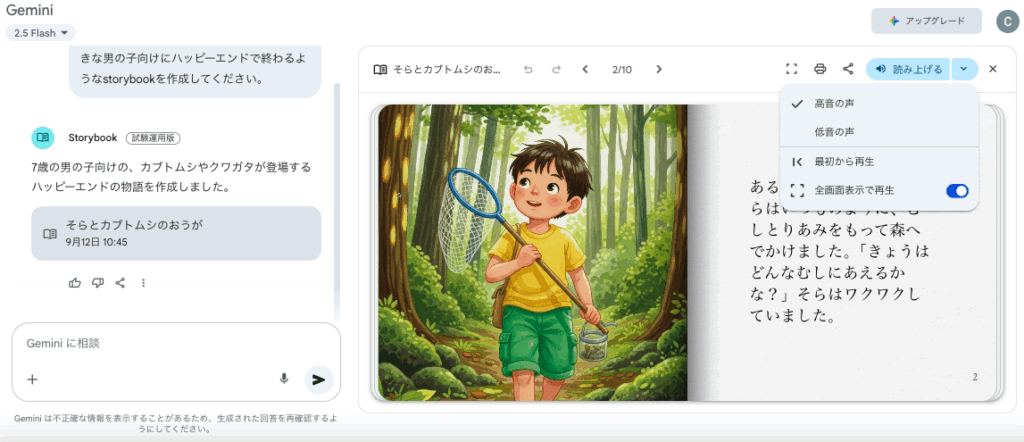This screenshot has height=442, width=1024.
Task: Click the Gemini に相談 input field
Action: tap(176, 343)
